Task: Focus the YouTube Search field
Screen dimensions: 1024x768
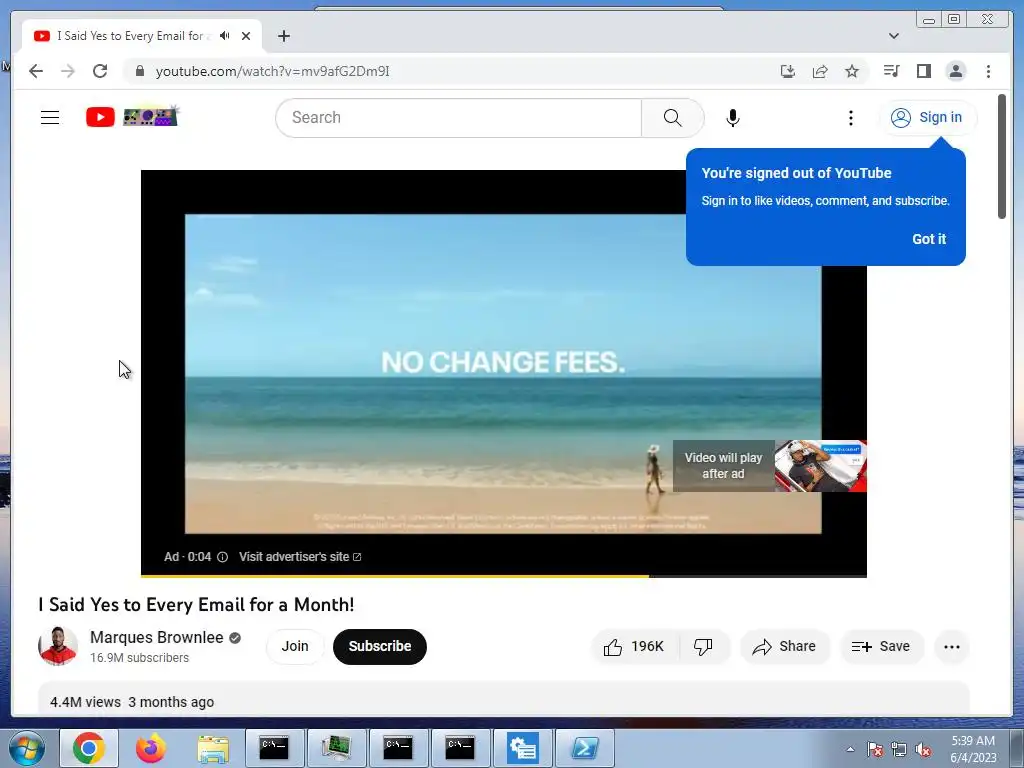Action: coord(458,118)
